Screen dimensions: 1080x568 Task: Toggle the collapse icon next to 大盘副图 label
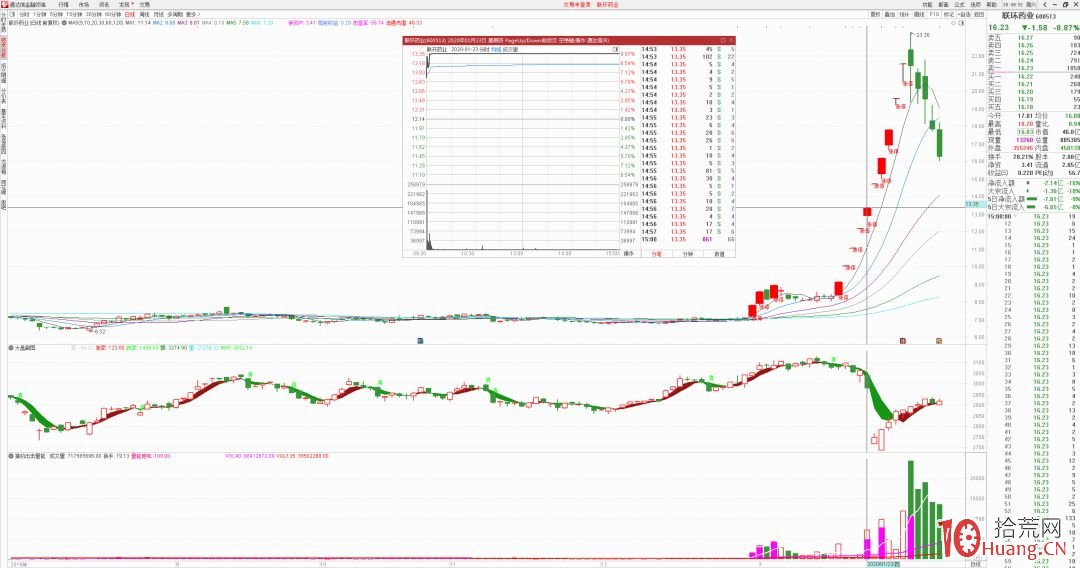(x=11, y=348)
